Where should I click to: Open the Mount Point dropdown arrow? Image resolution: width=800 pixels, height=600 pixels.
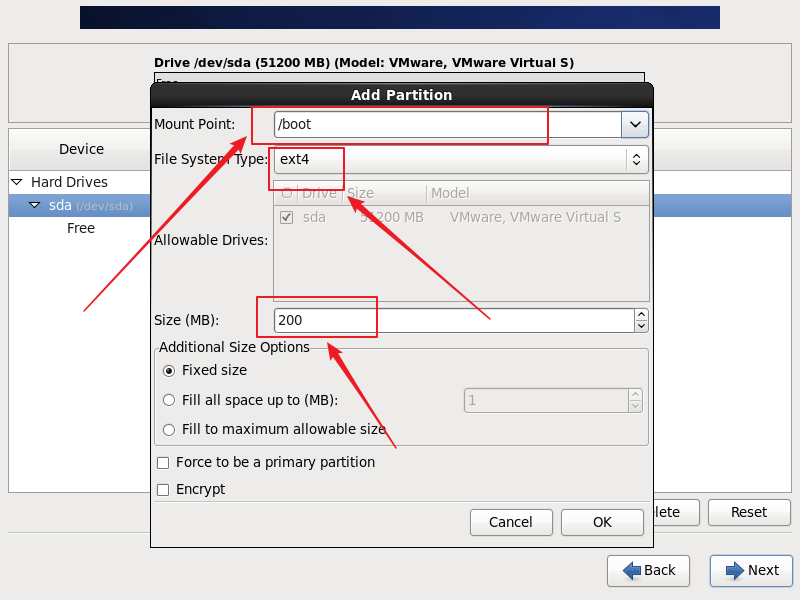[x=635, y=124]
